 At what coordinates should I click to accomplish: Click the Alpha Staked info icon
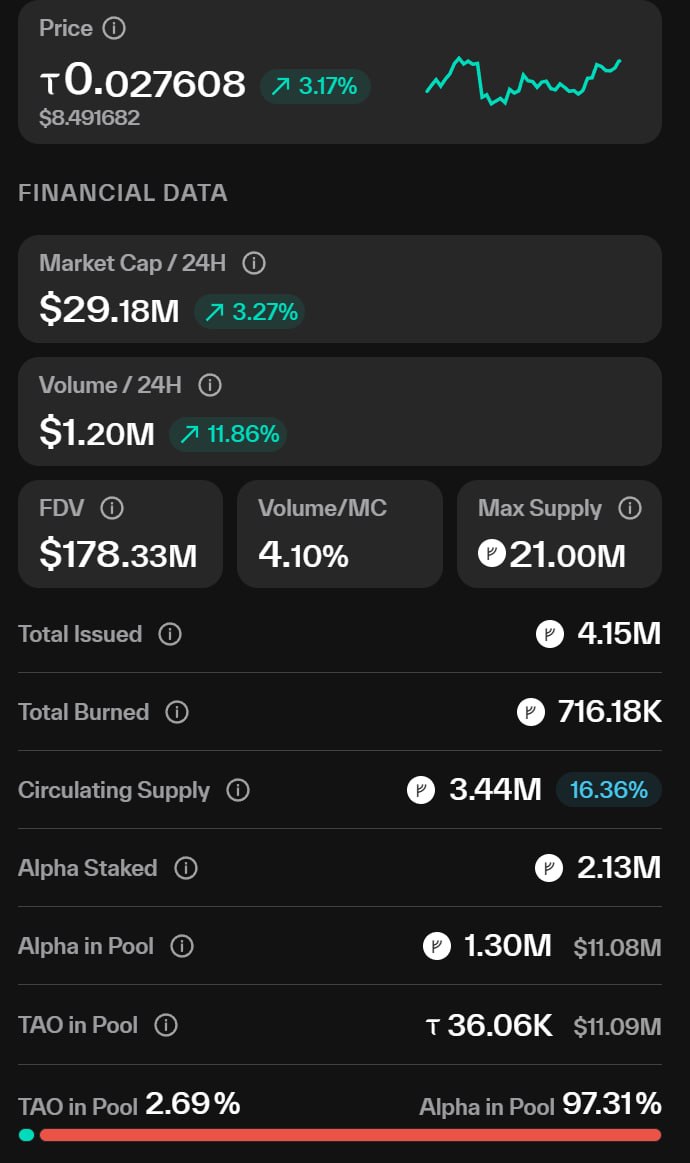tap(186, 868)
